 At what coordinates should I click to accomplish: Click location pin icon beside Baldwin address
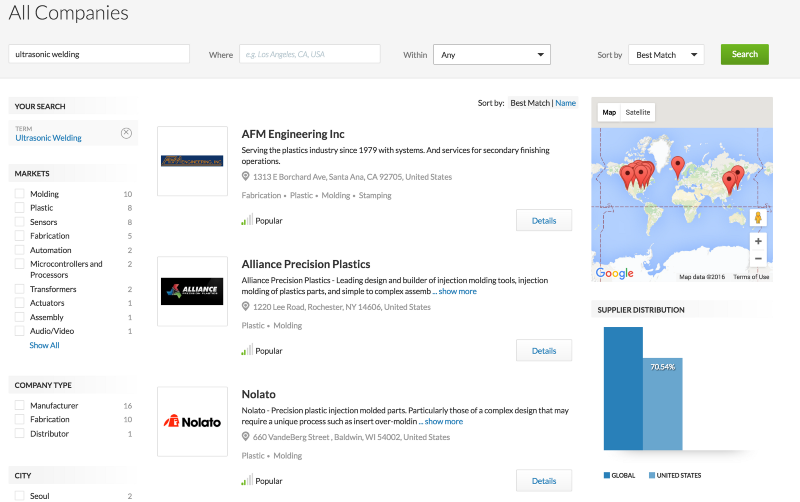(245, 437)
